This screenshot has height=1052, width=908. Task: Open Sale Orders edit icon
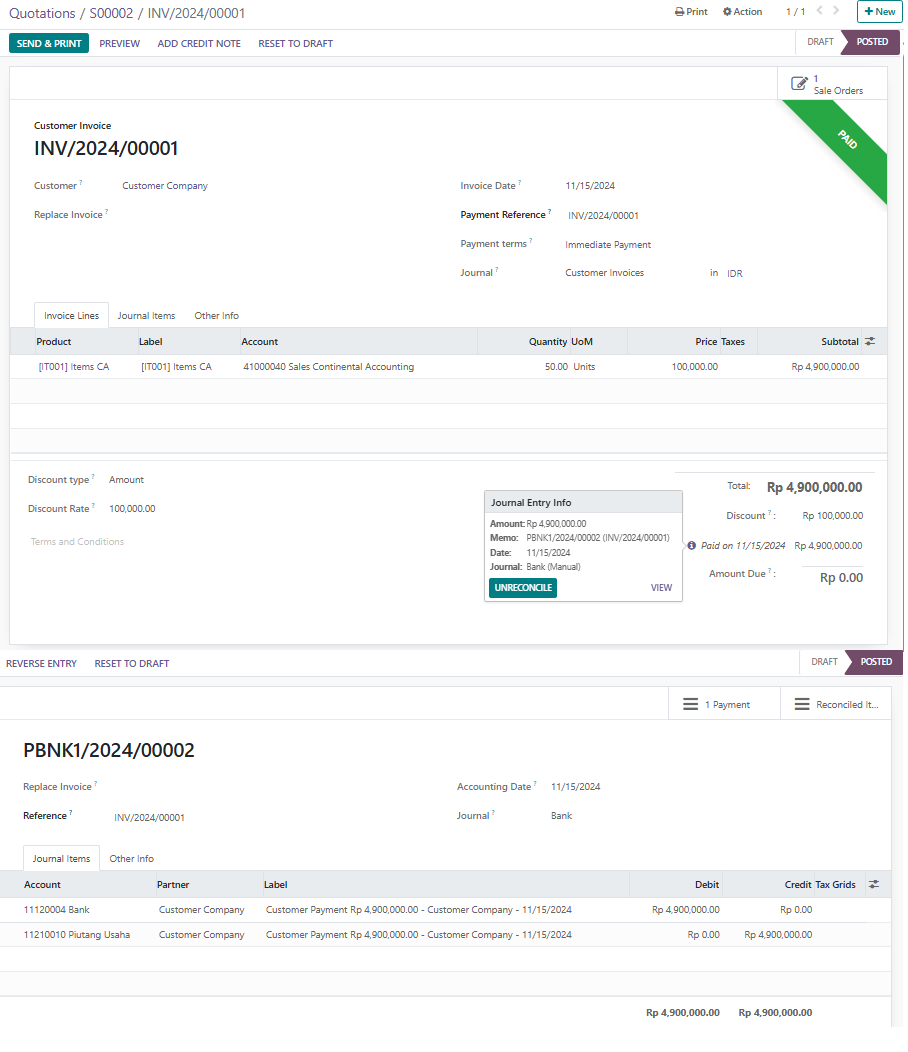point(799,83)
